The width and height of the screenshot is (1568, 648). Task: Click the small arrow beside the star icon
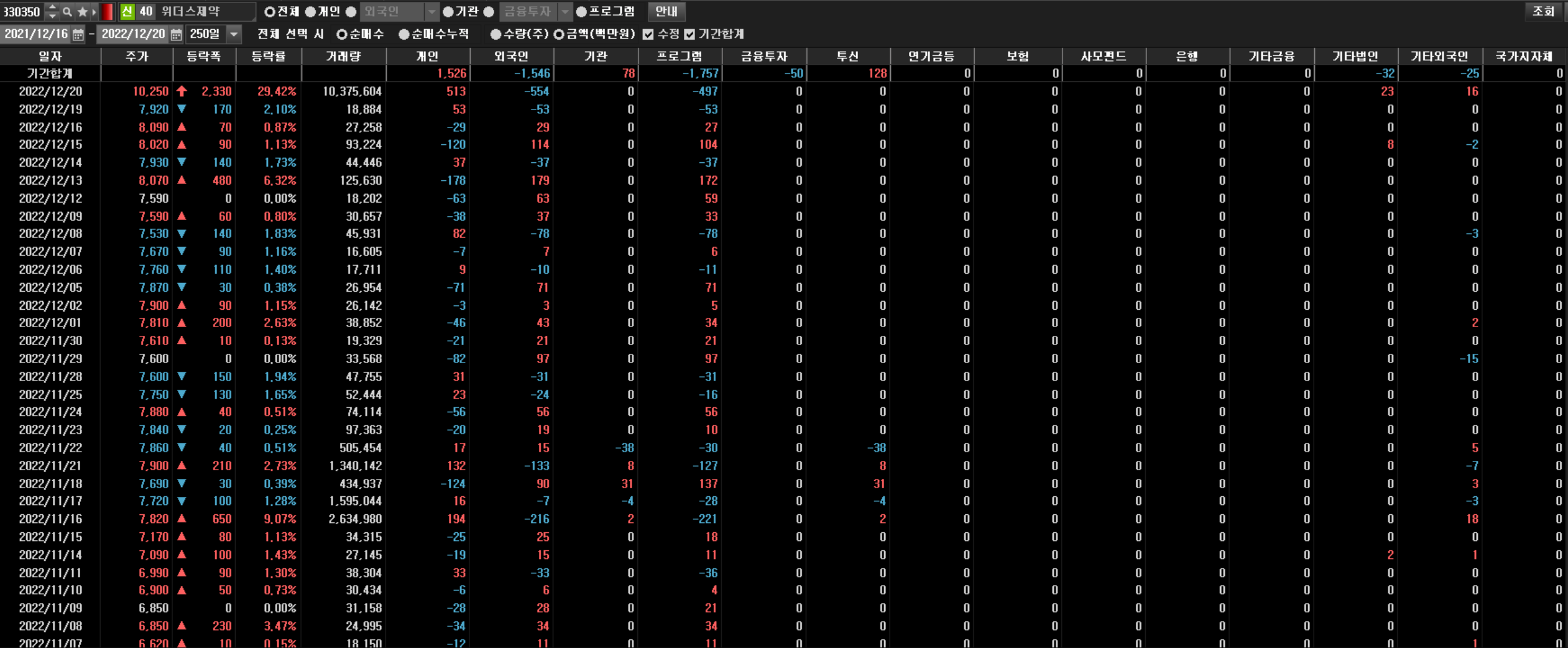pyautogui.click(x=94, y=11)
